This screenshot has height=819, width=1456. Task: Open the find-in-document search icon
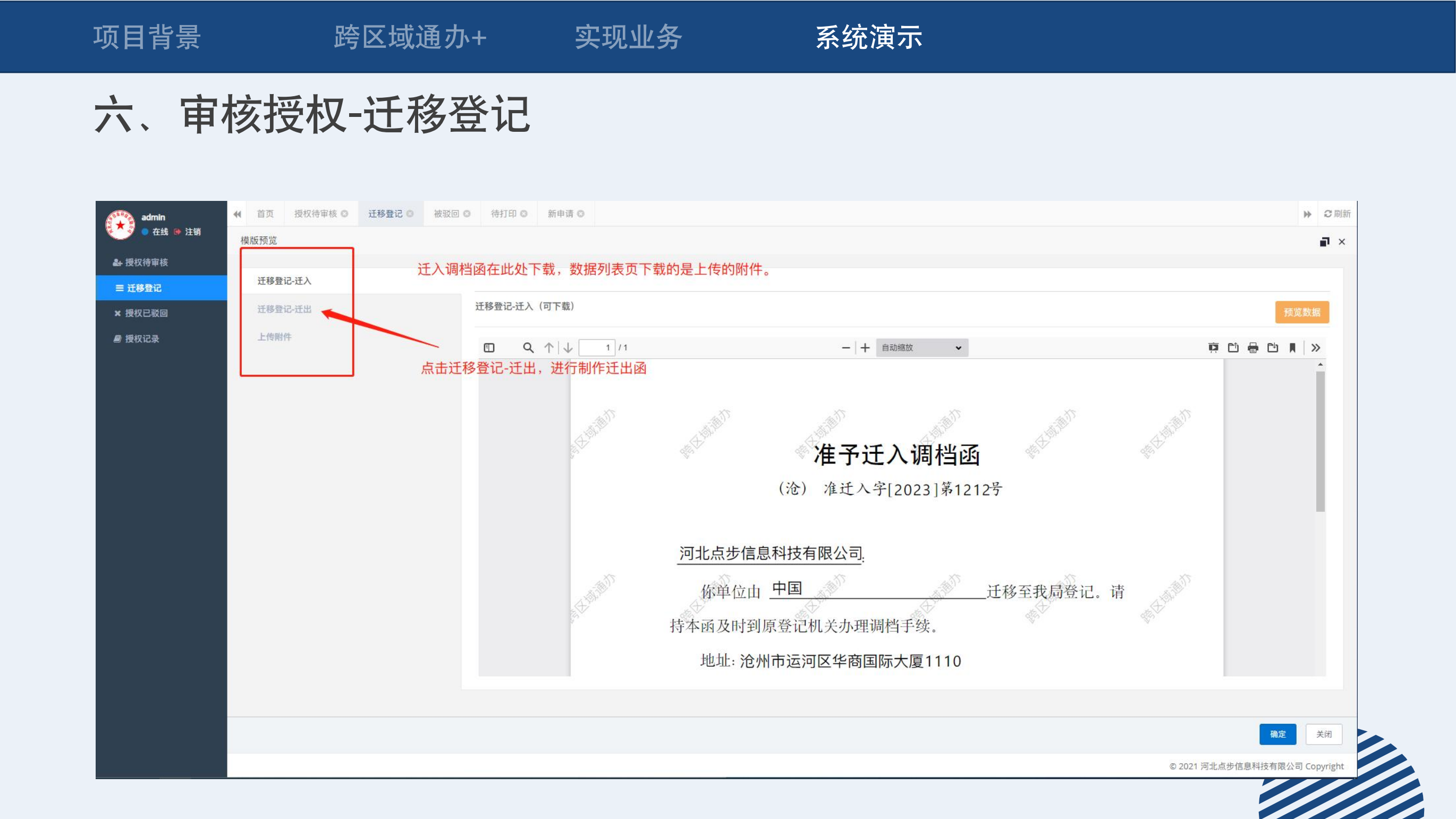(528, 348)
